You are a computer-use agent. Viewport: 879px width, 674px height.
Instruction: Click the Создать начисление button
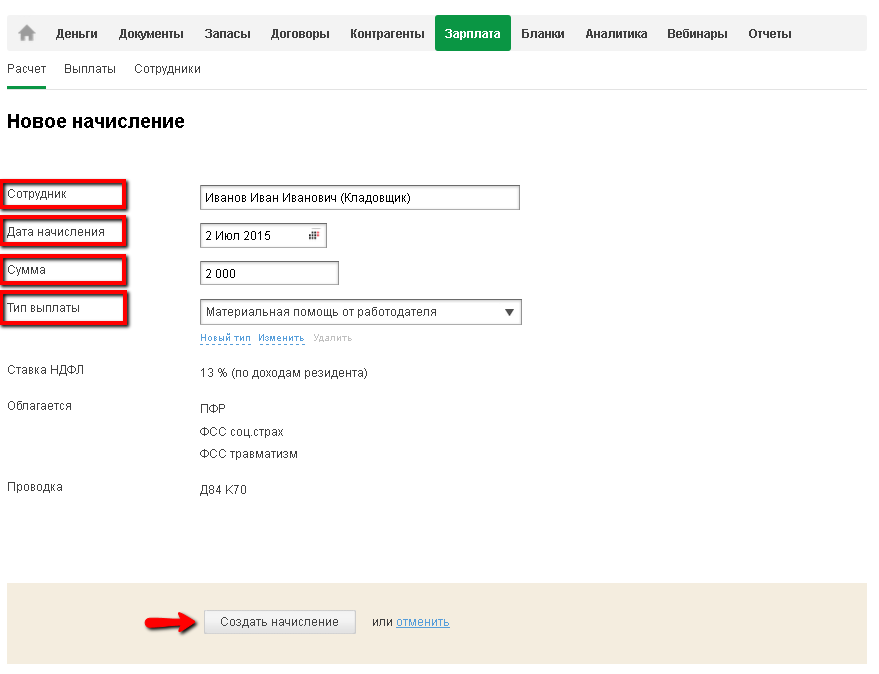[280, 622]
